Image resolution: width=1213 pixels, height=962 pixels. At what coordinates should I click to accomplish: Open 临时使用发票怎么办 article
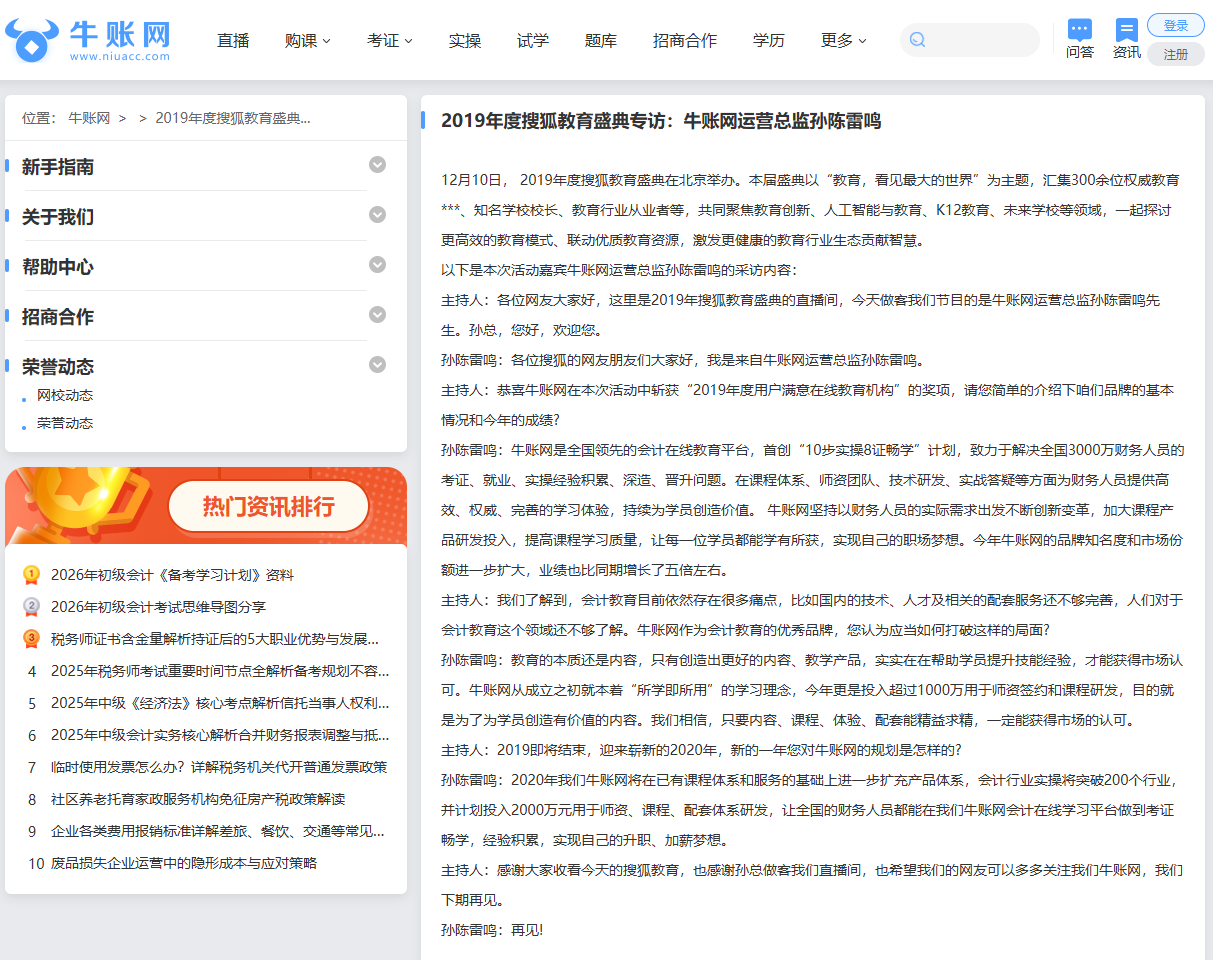pyautogui.click(x=219, y=767)
